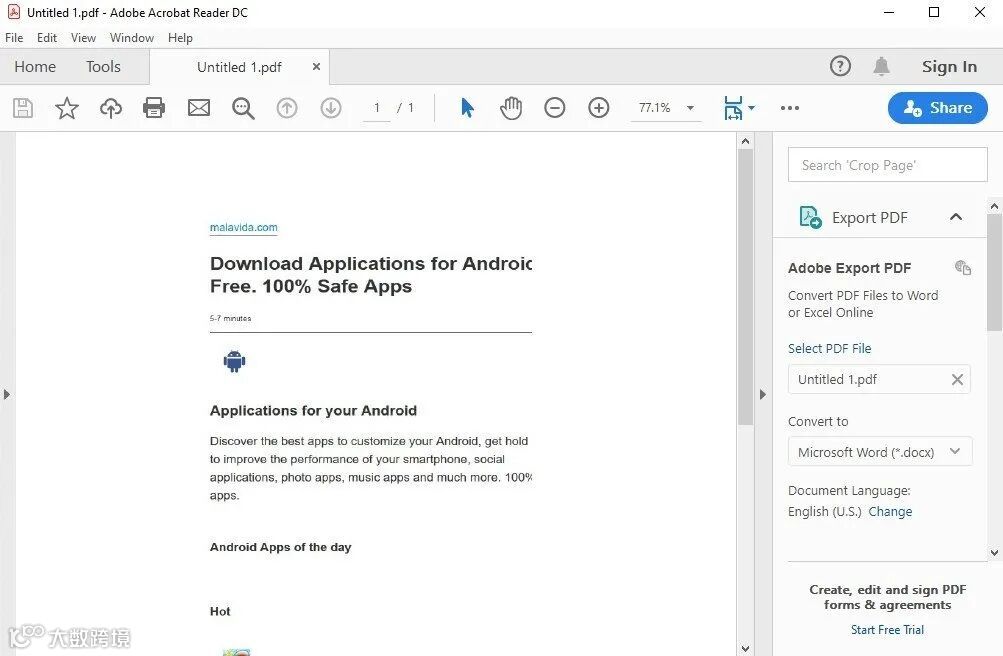This screenshot has width=1003, height=656.
Task: Click the Search 'Crop Page' field
Action: click(x=887, y=165)
